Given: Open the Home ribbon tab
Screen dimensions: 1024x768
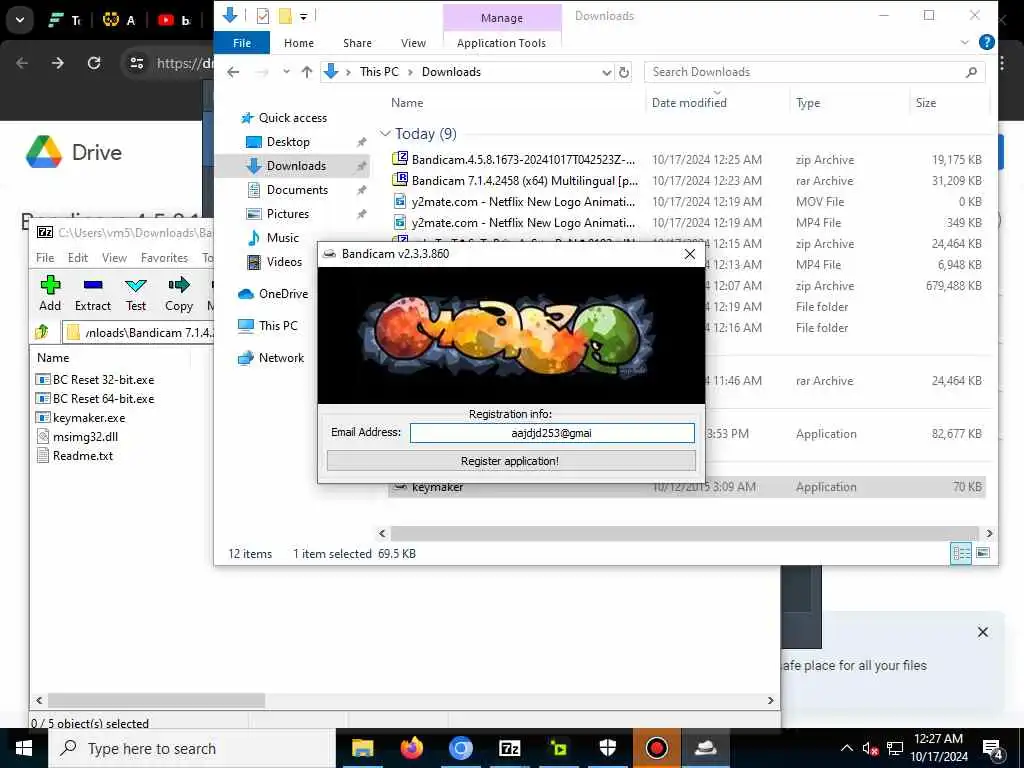Looking at the screenshot, I should tap(299, 43).
